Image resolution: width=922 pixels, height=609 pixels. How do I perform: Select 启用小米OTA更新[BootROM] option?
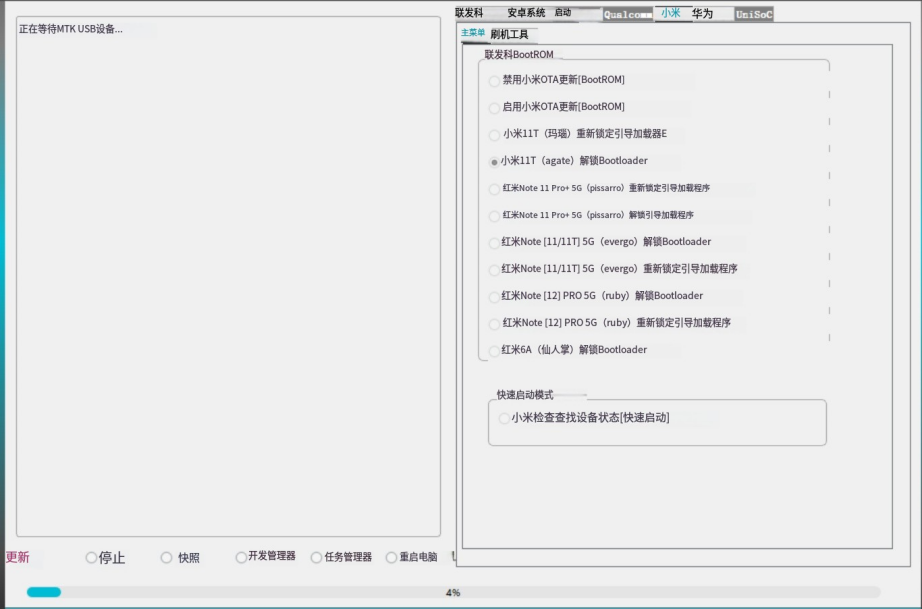(557, 107)
